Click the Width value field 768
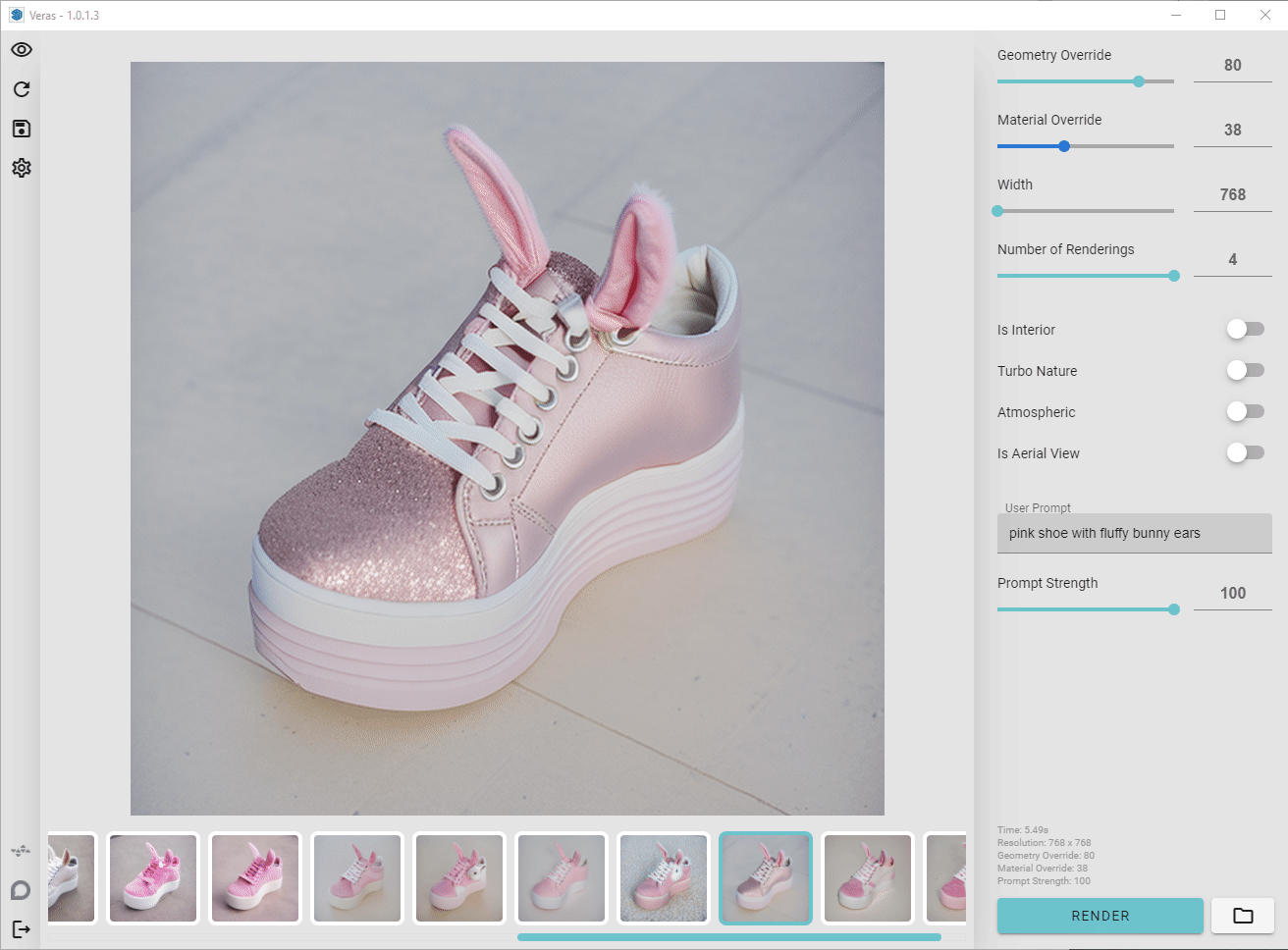 (x=1233, y=194)
